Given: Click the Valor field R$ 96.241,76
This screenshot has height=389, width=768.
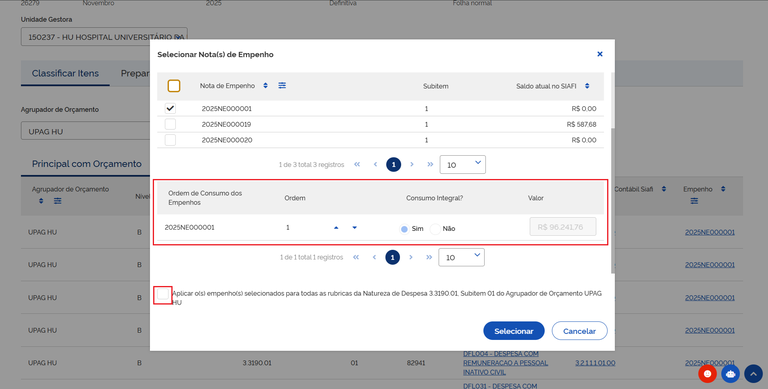Looking at the screenshot, I should coord(563,227).
